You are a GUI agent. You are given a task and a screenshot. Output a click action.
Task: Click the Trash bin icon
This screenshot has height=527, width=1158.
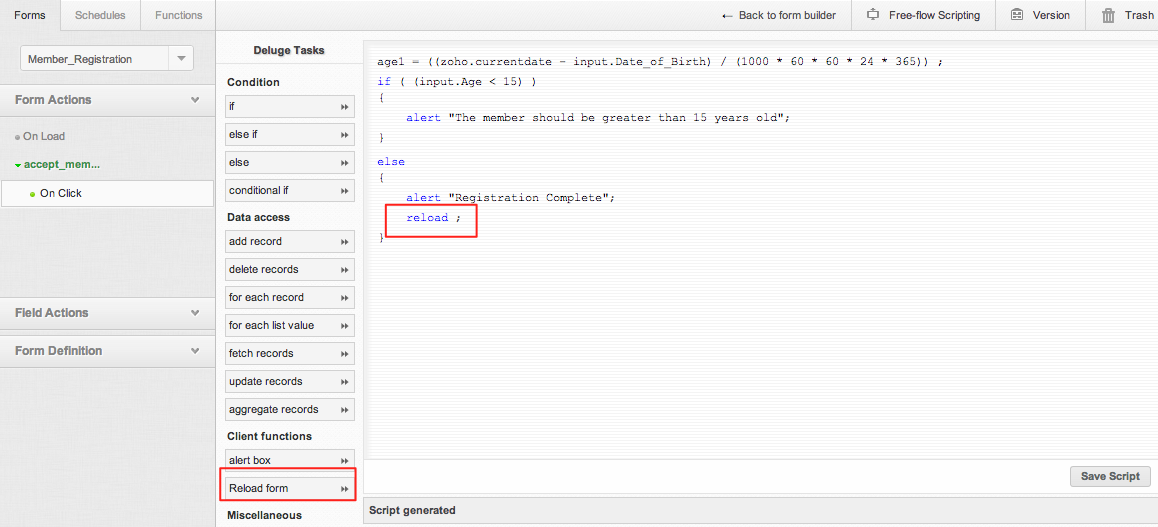pos(1108,15)
